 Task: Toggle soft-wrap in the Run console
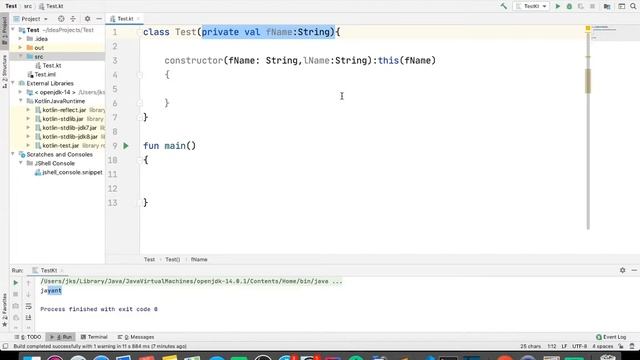[29, 306]
